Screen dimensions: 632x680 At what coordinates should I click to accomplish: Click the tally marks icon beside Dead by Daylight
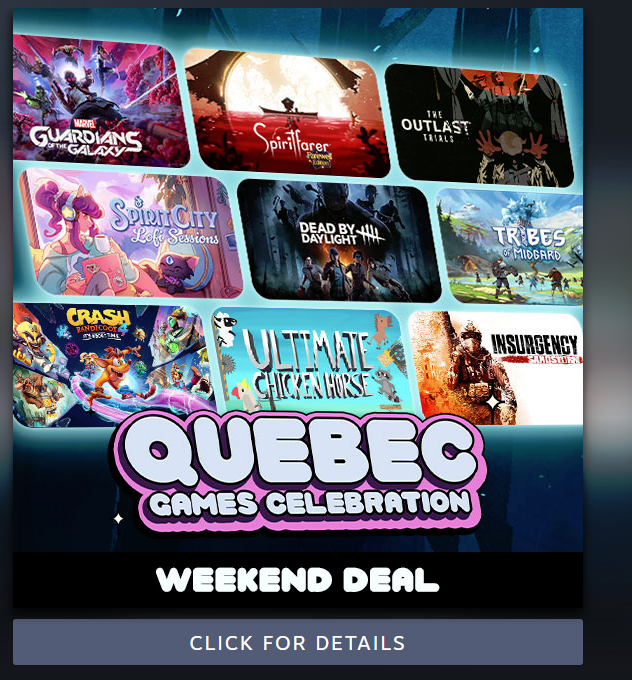click(370, 234)
